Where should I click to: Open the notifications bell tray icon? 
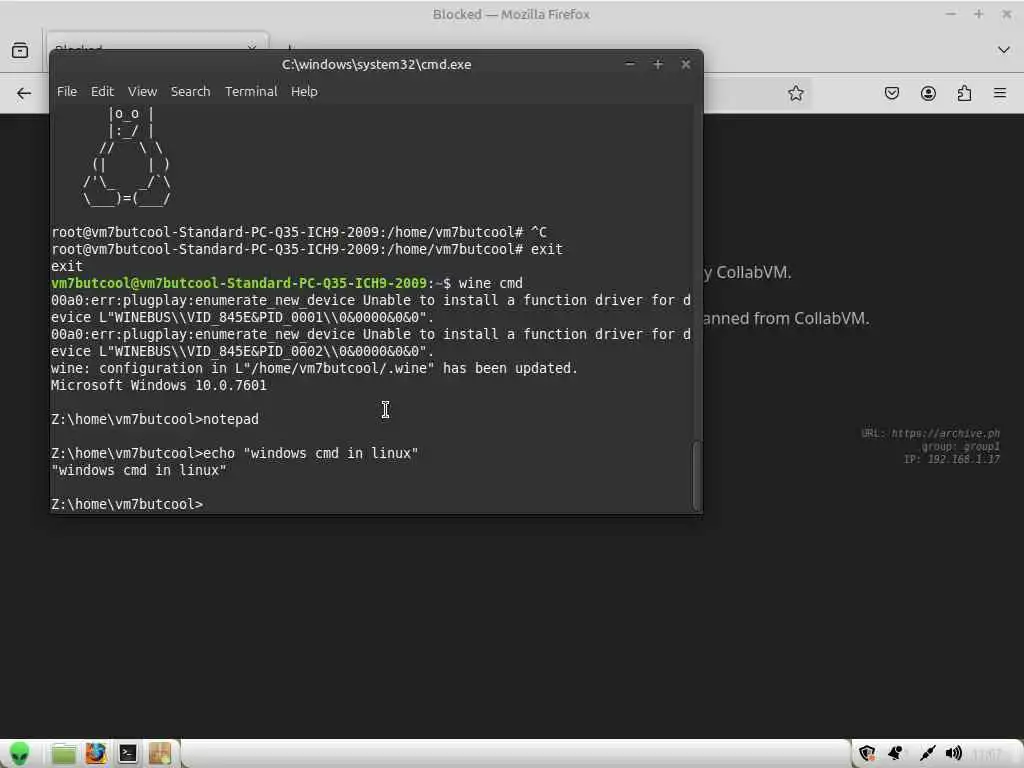(x=896, y=754)
